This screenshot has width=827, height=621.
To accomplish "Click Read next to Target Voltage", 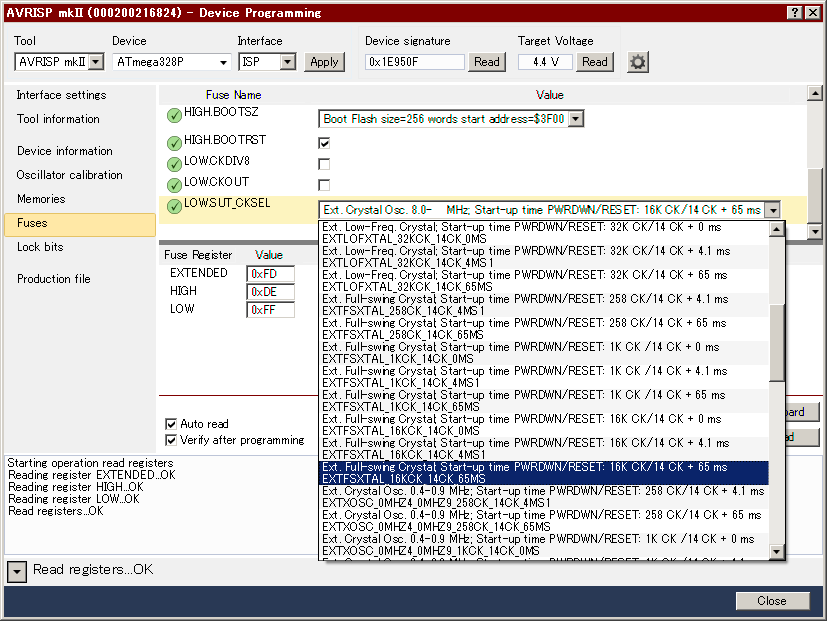I will [594, 62].
